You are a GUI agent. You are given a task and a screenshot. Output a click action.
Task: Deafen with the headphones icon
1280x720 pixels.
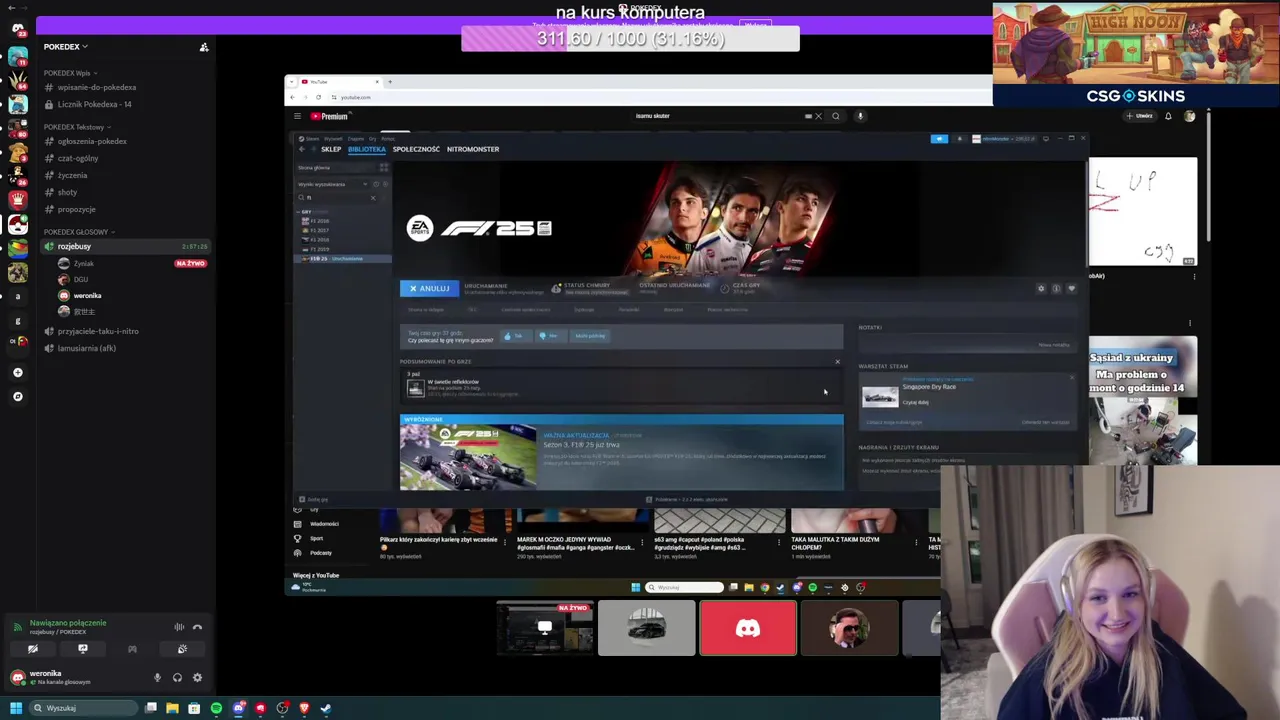pyautogui.click(x=177, y=678)
